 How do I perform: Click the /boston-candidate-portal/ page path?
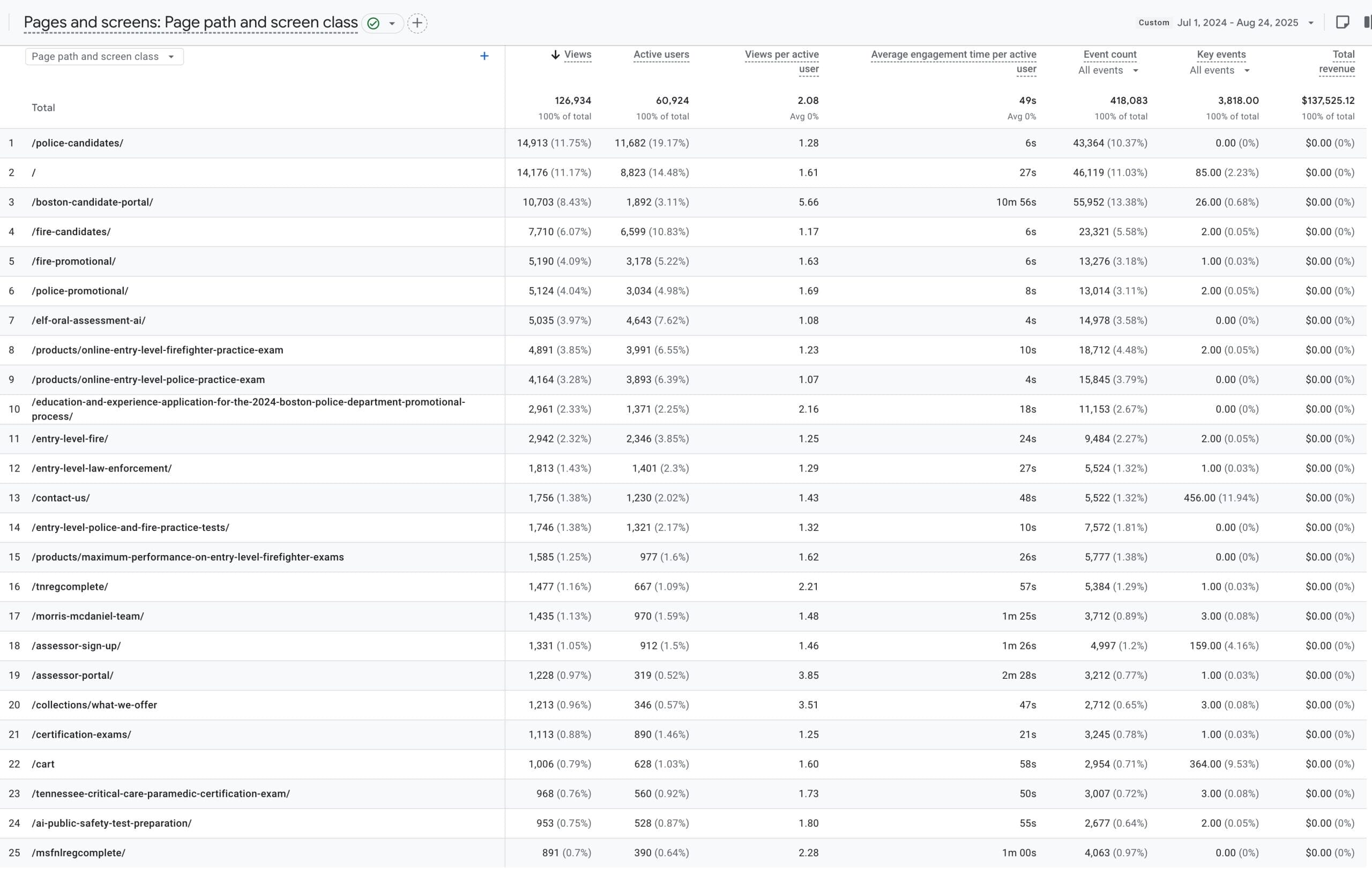tap(92, 202)
